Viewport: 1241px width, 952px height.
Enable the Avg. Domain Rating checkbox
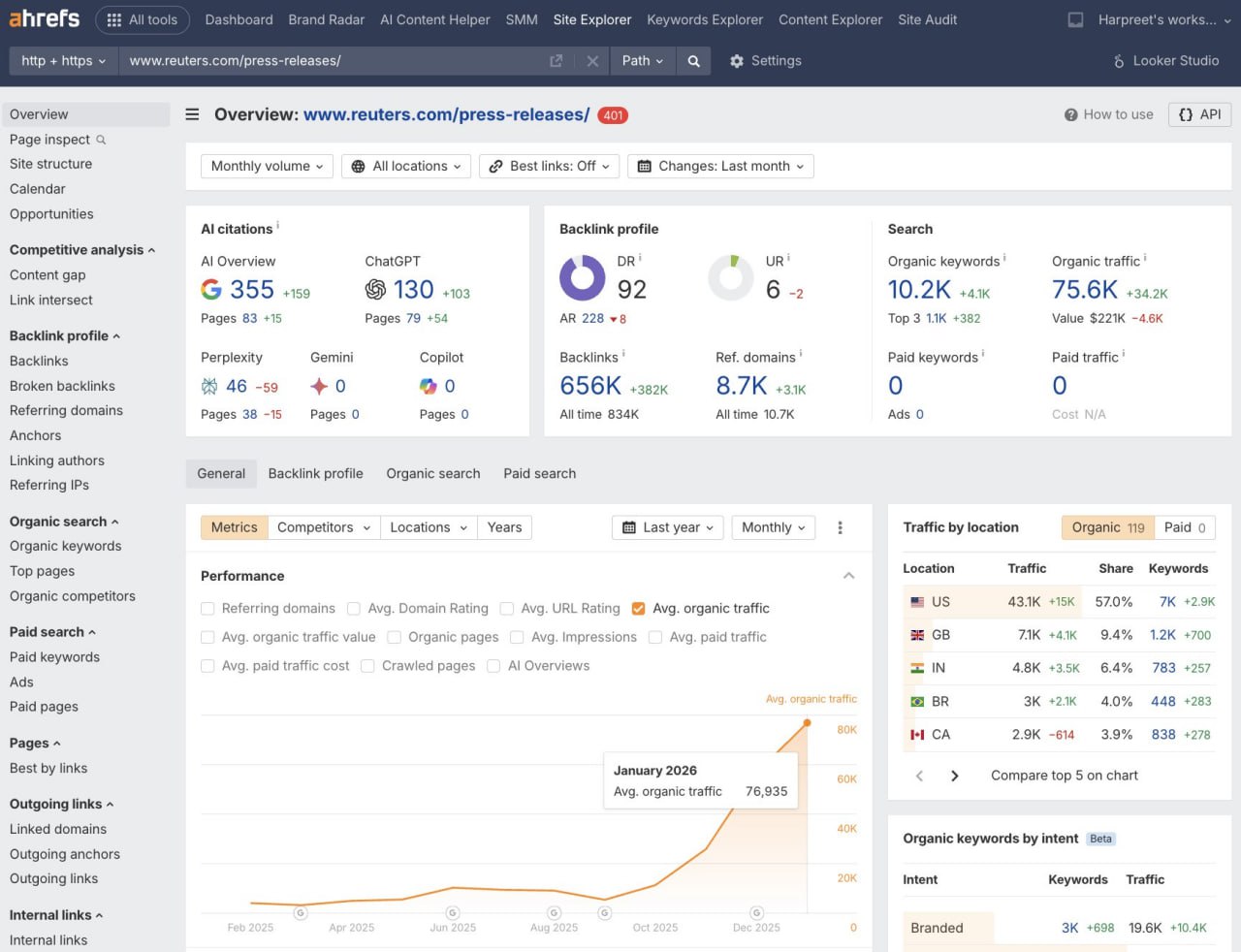click(x=354, y=609)
